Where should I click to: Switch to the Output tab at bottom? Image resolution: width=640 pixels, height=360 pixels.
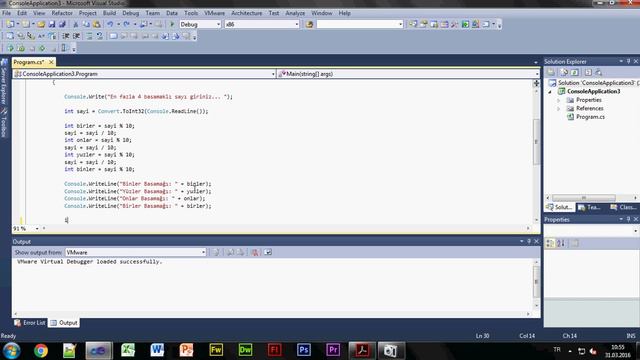[64, 323]
